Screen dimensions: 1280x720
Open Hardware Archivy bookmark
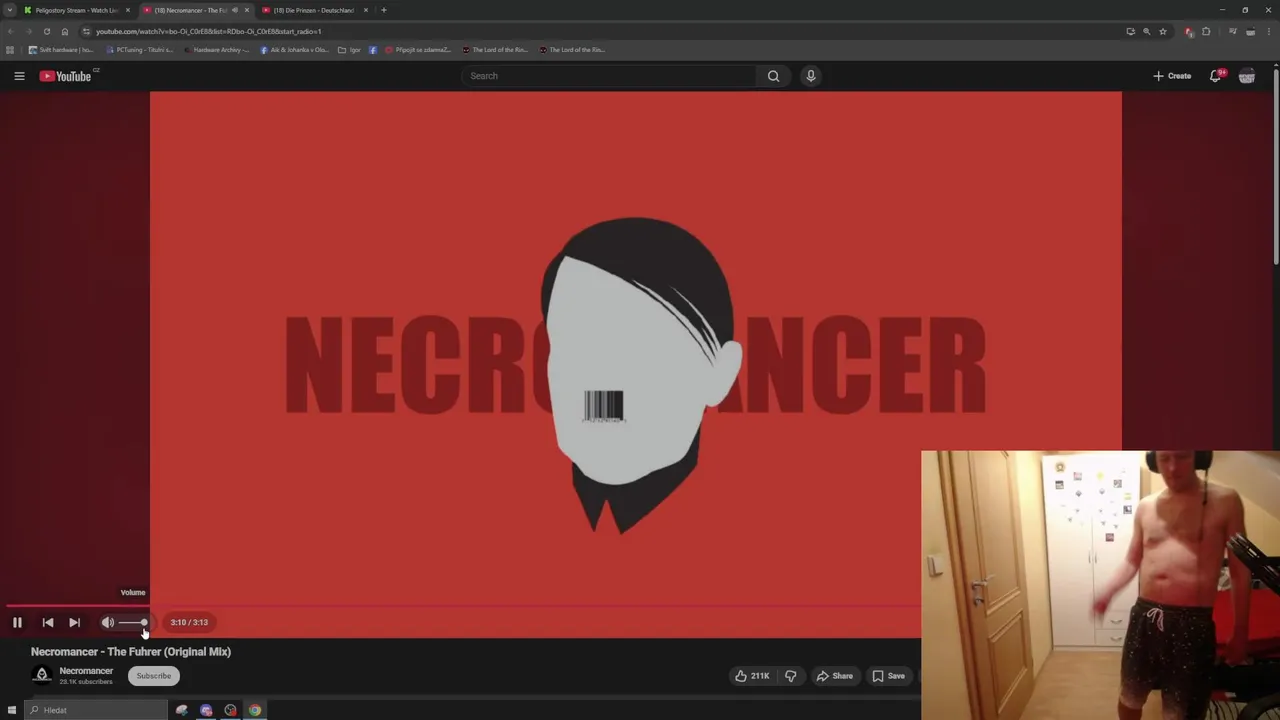[x=216, y=50]
